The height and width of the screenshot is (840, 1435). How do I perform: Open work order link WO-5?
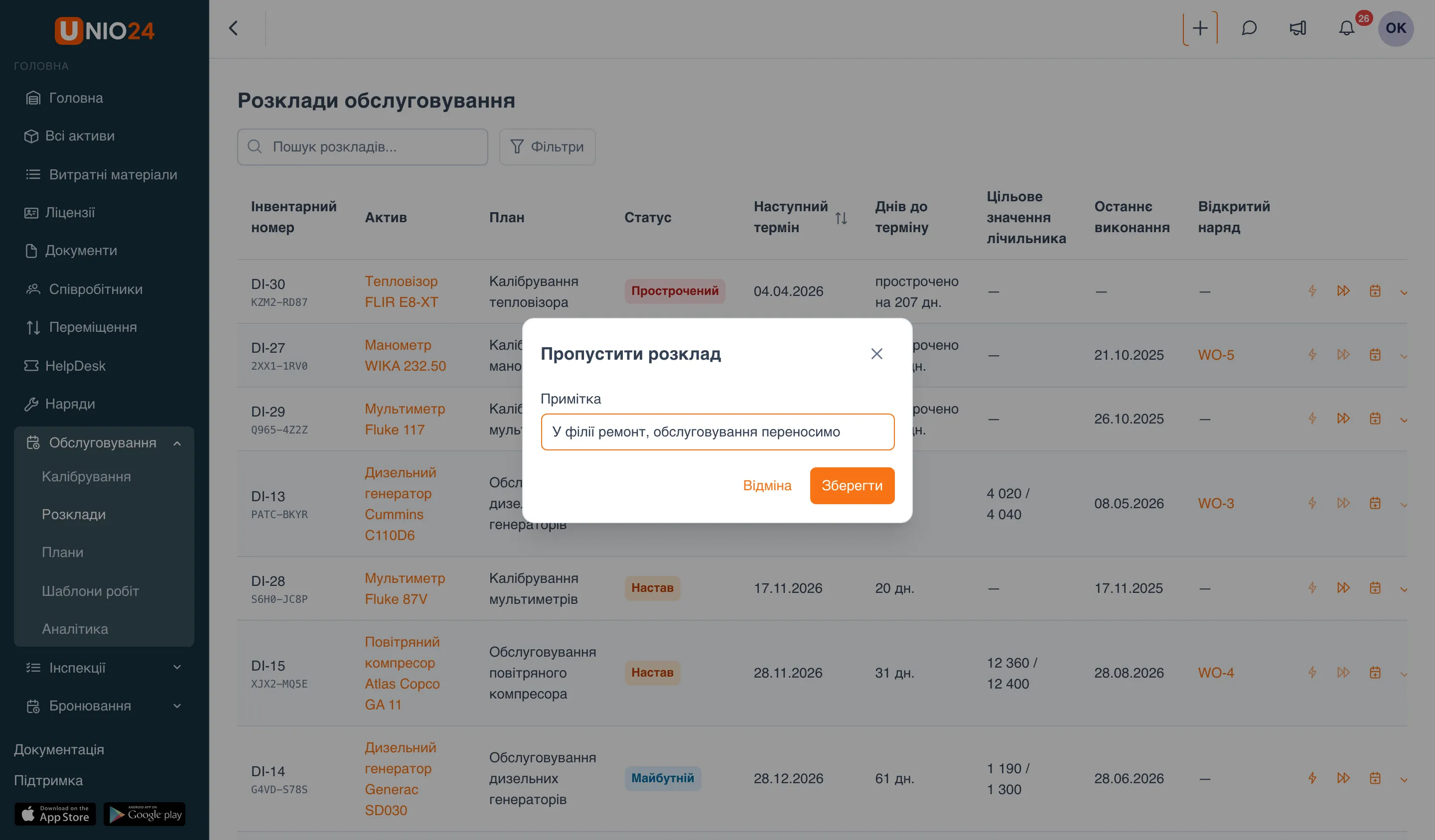(1215, 355)
